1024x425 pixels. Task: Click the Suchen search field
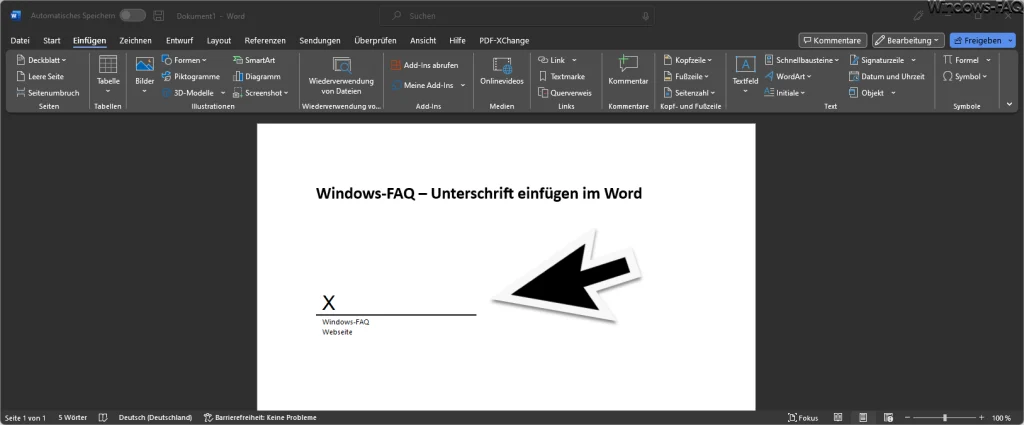click(517, 15)
